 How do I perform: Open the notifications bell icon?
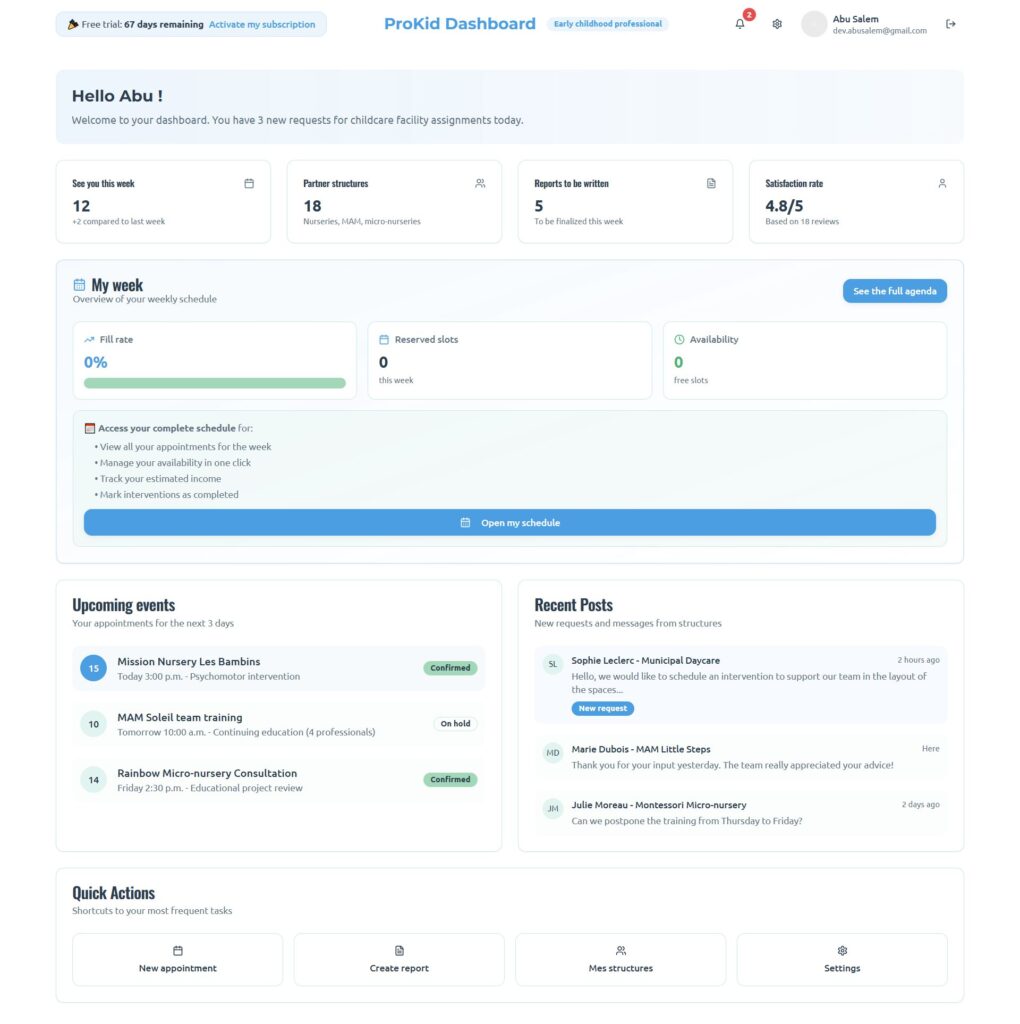[x=740, y=24]
